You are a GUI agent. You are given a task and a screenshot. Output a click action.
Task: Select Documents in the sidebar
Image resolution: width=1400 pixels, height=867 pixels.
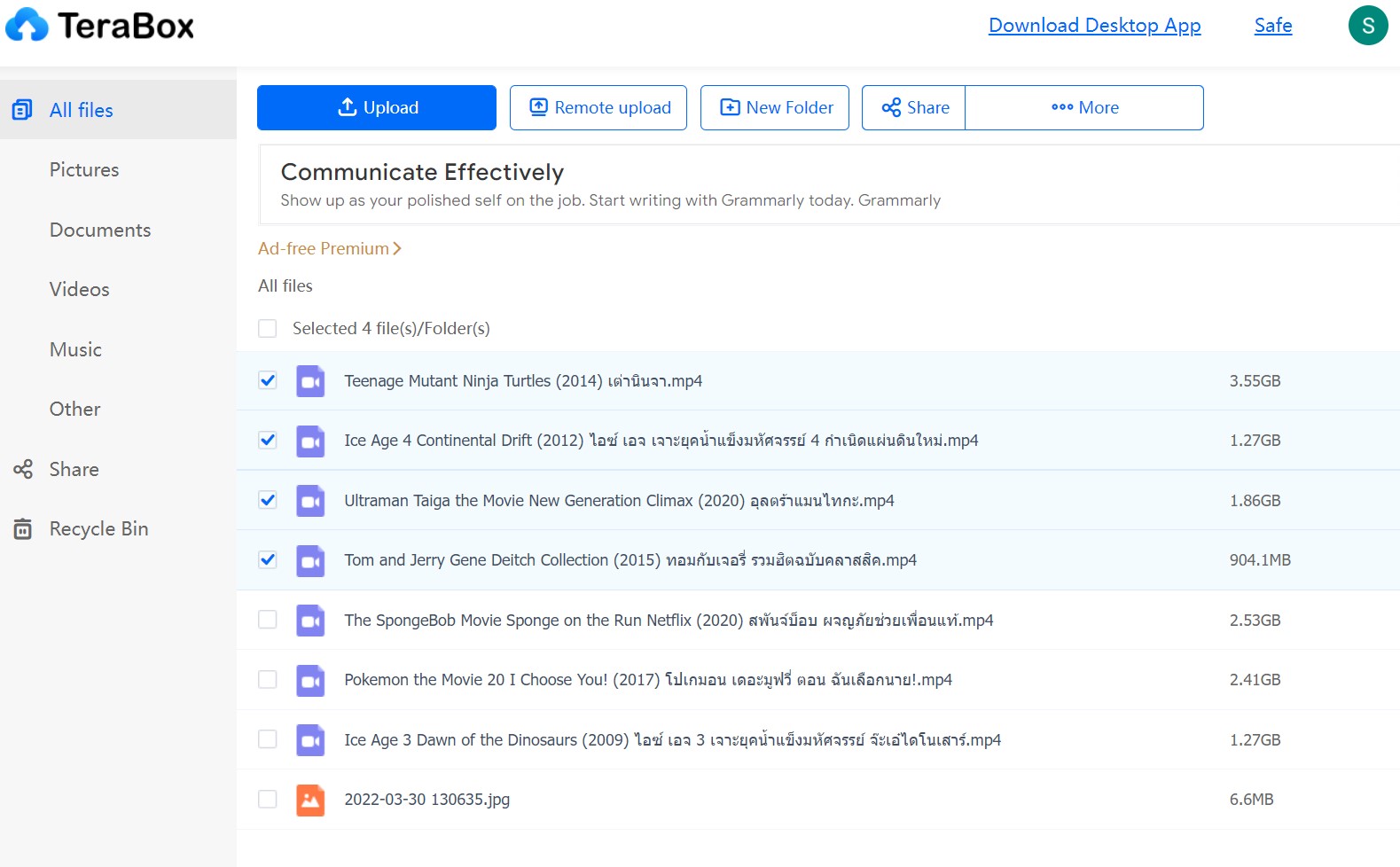tap(100, 230)
